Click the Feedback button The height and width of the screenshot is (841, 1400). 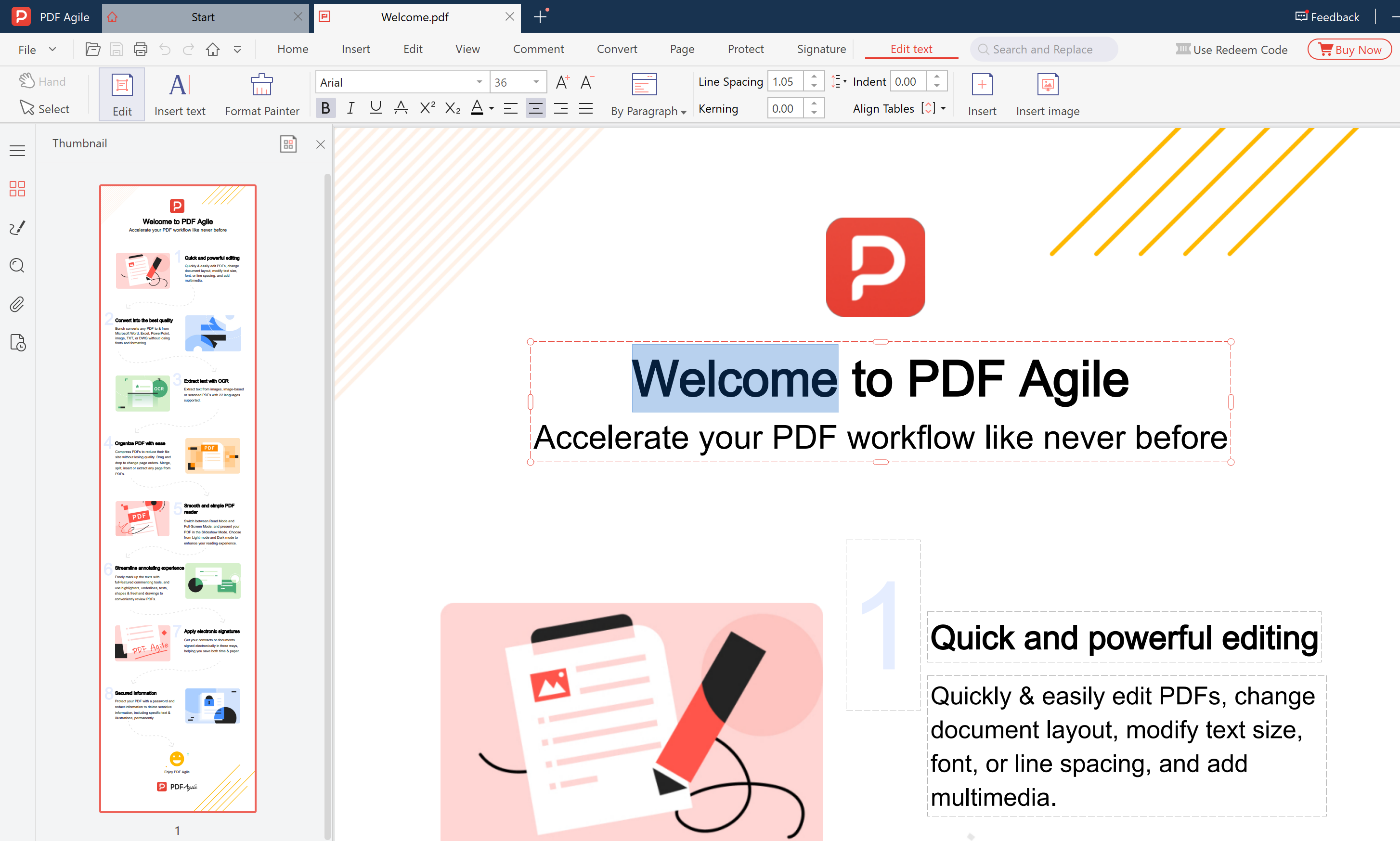click(1327, 17)
